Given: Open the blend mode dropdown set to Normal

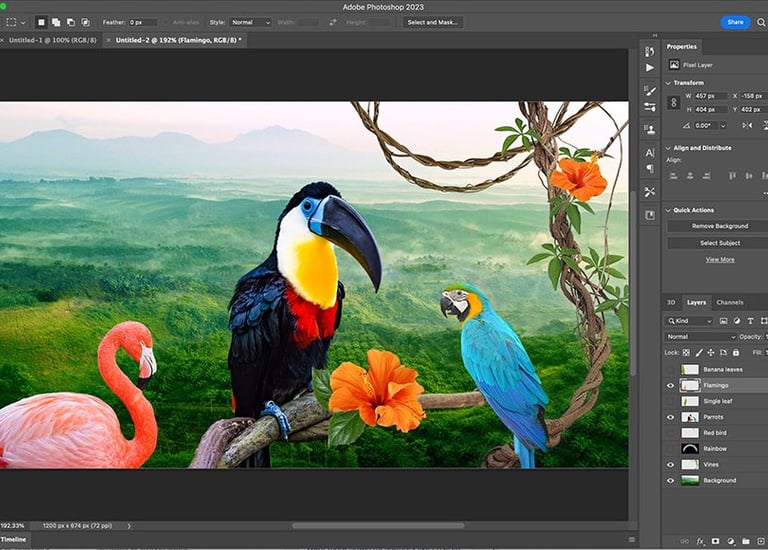Looking at the screenshot, I should 700,337.
